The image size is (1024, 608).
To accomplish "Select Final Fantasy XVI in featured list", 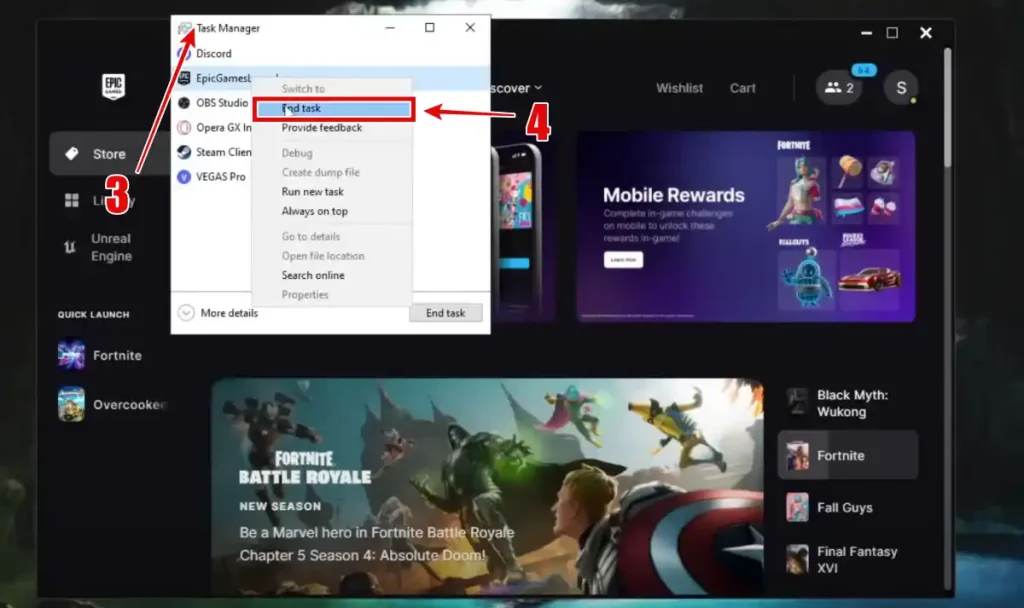I will [848, 560].
